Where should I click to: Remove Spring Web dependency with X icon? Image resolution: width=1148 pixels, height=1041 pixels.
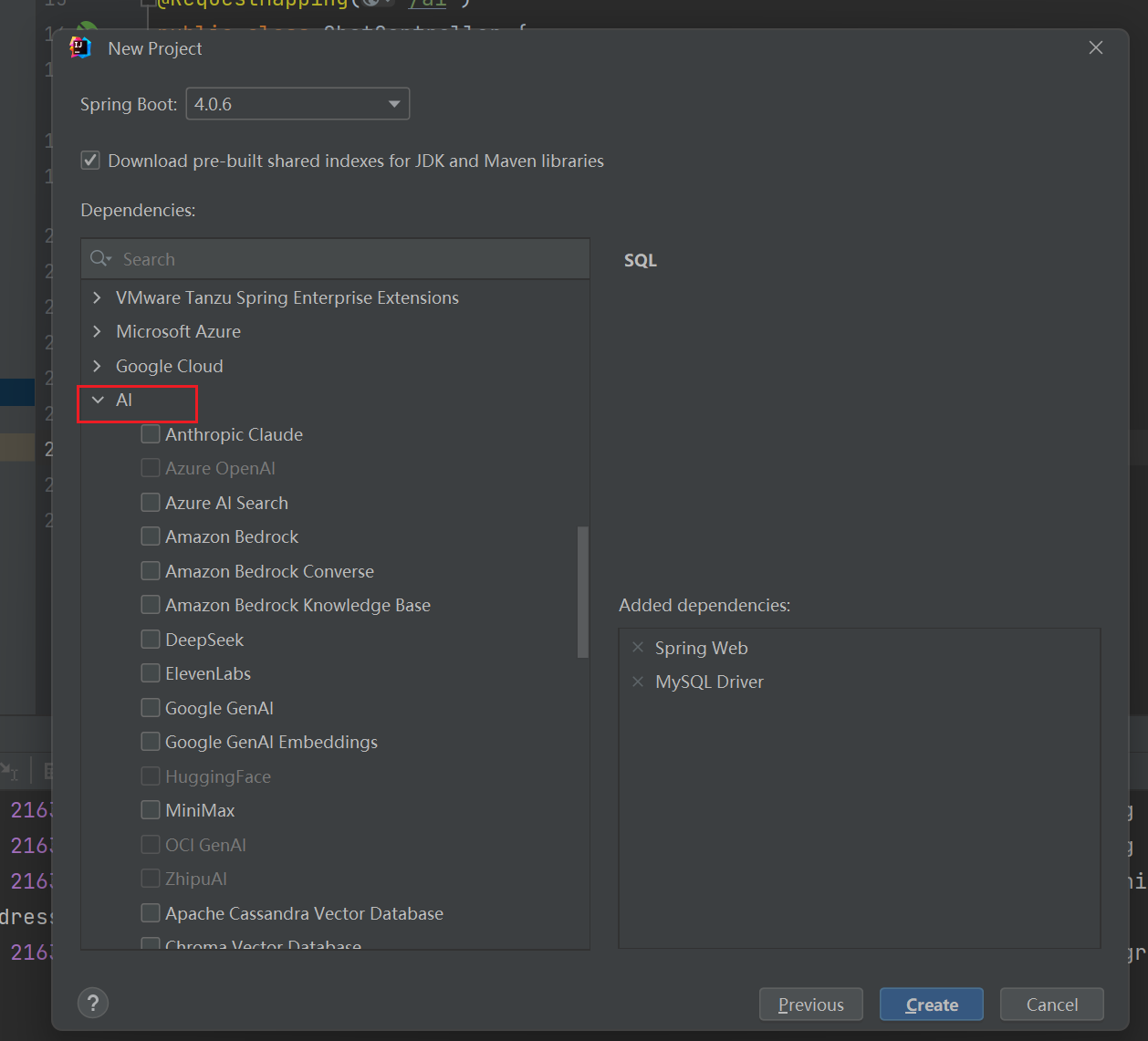pyautogui.click(x=638, y=647)
